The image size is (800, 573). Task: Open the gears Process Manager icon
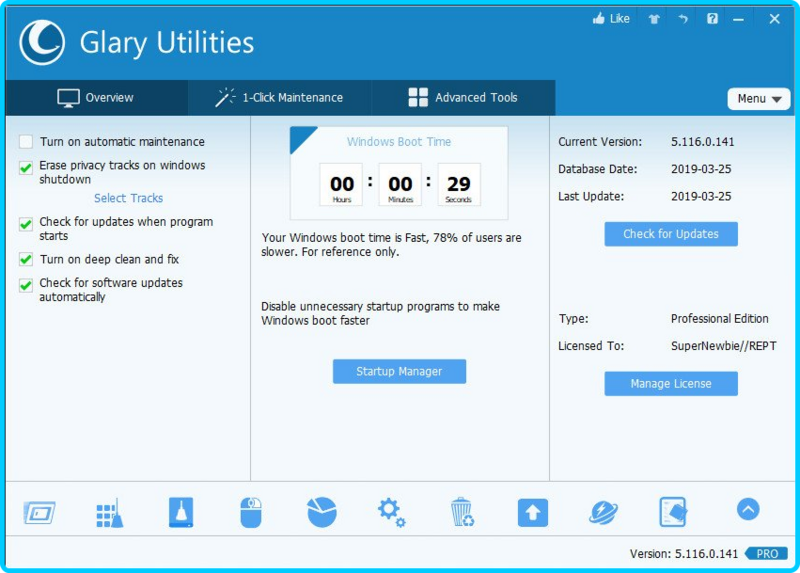click(x=392, y=512)
